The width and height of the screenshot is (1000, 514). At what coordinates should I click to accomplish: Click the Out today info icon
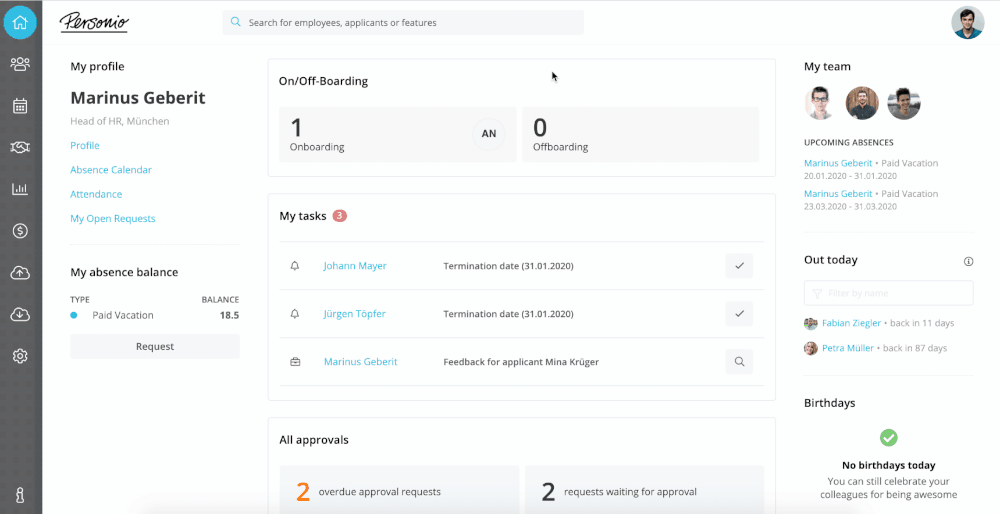click(968, 261)
